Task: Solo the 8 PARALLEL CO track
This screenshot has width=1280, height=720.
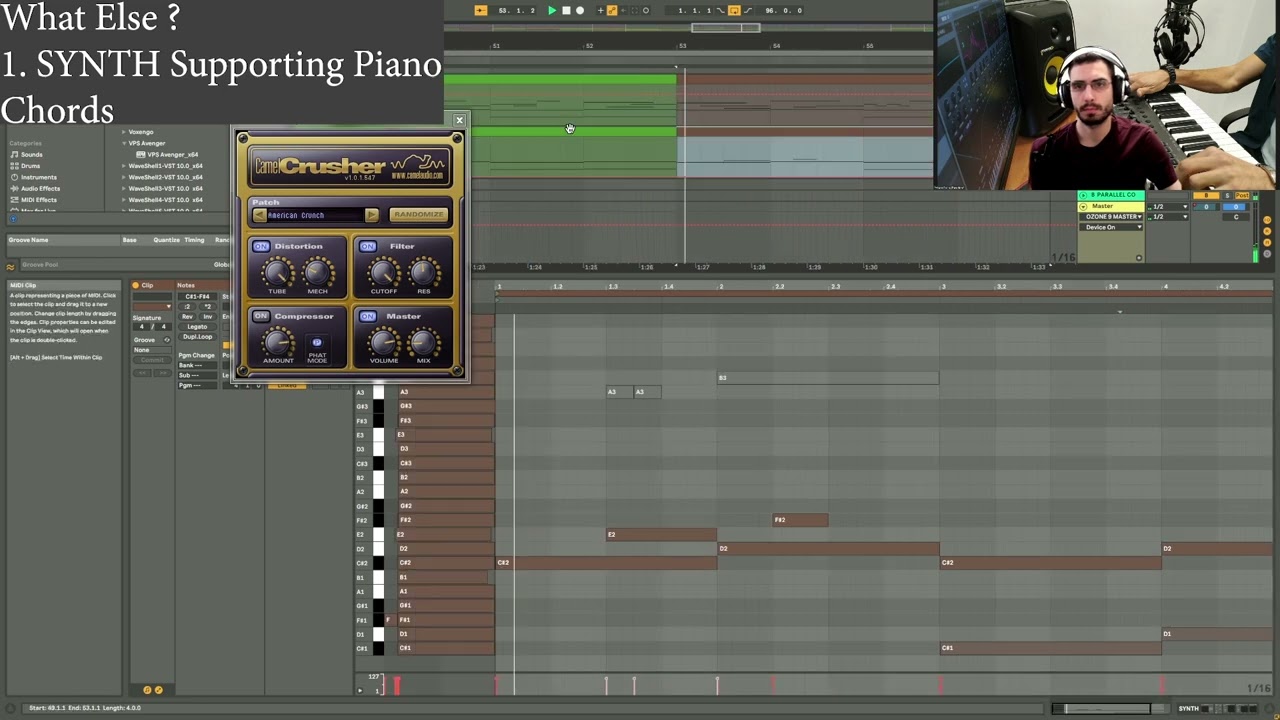Action: pos(1228,196)
